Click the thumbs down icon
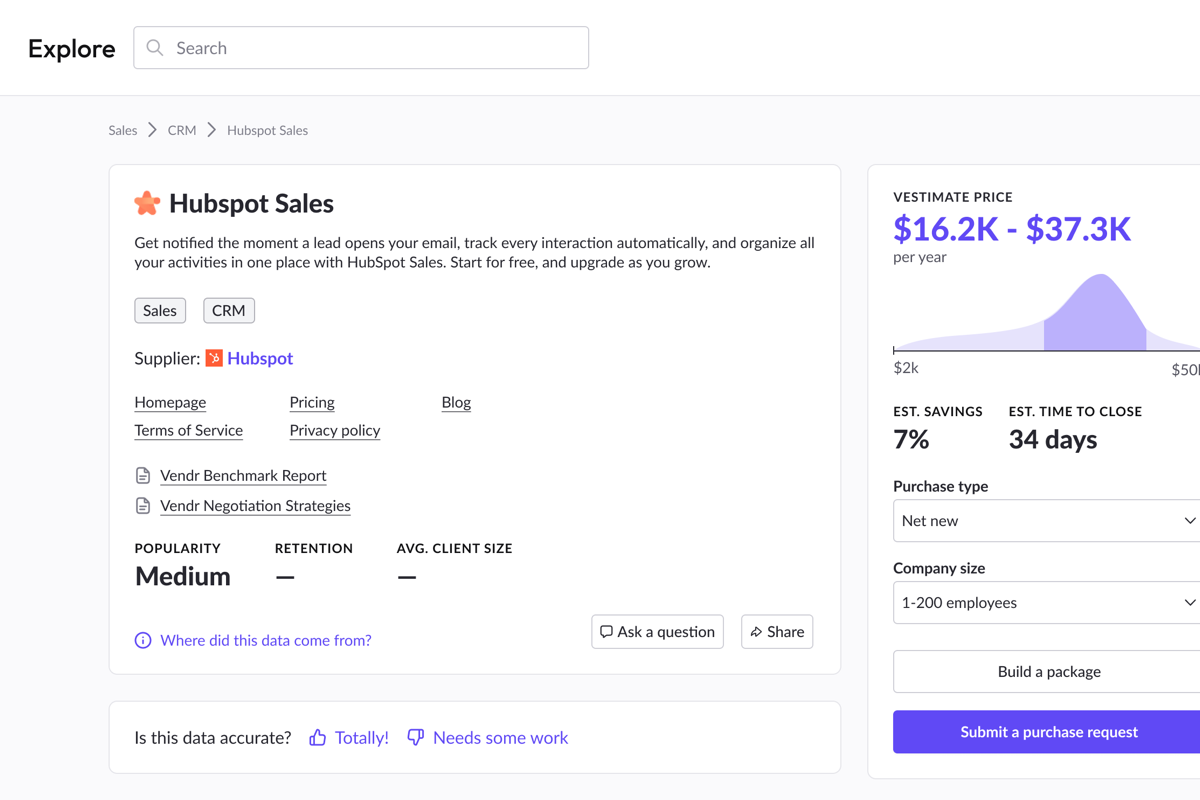1200x800 pixels. click(x=416, y=738)
